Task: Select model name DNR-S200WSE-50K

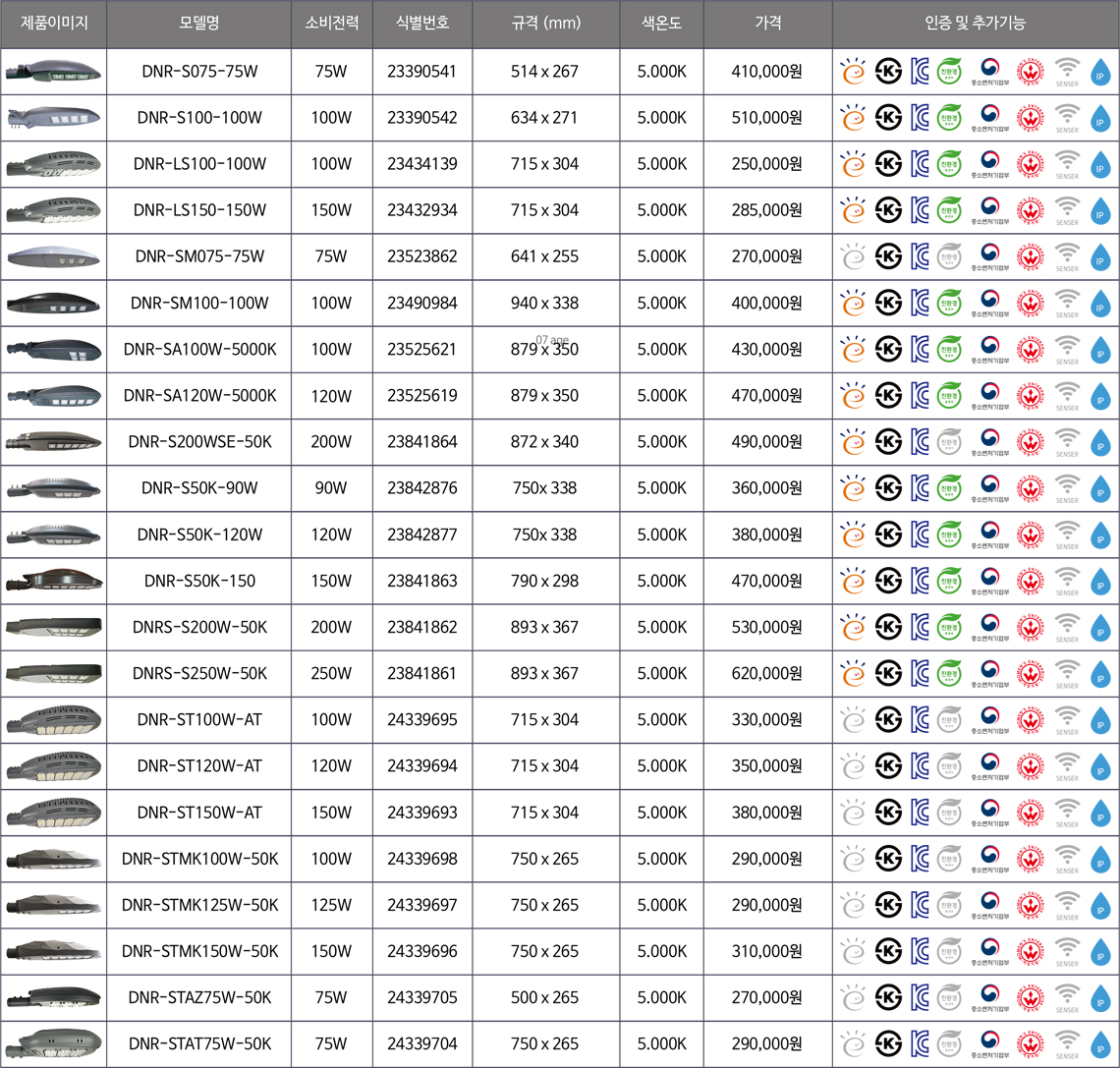Action: (199, 442)
